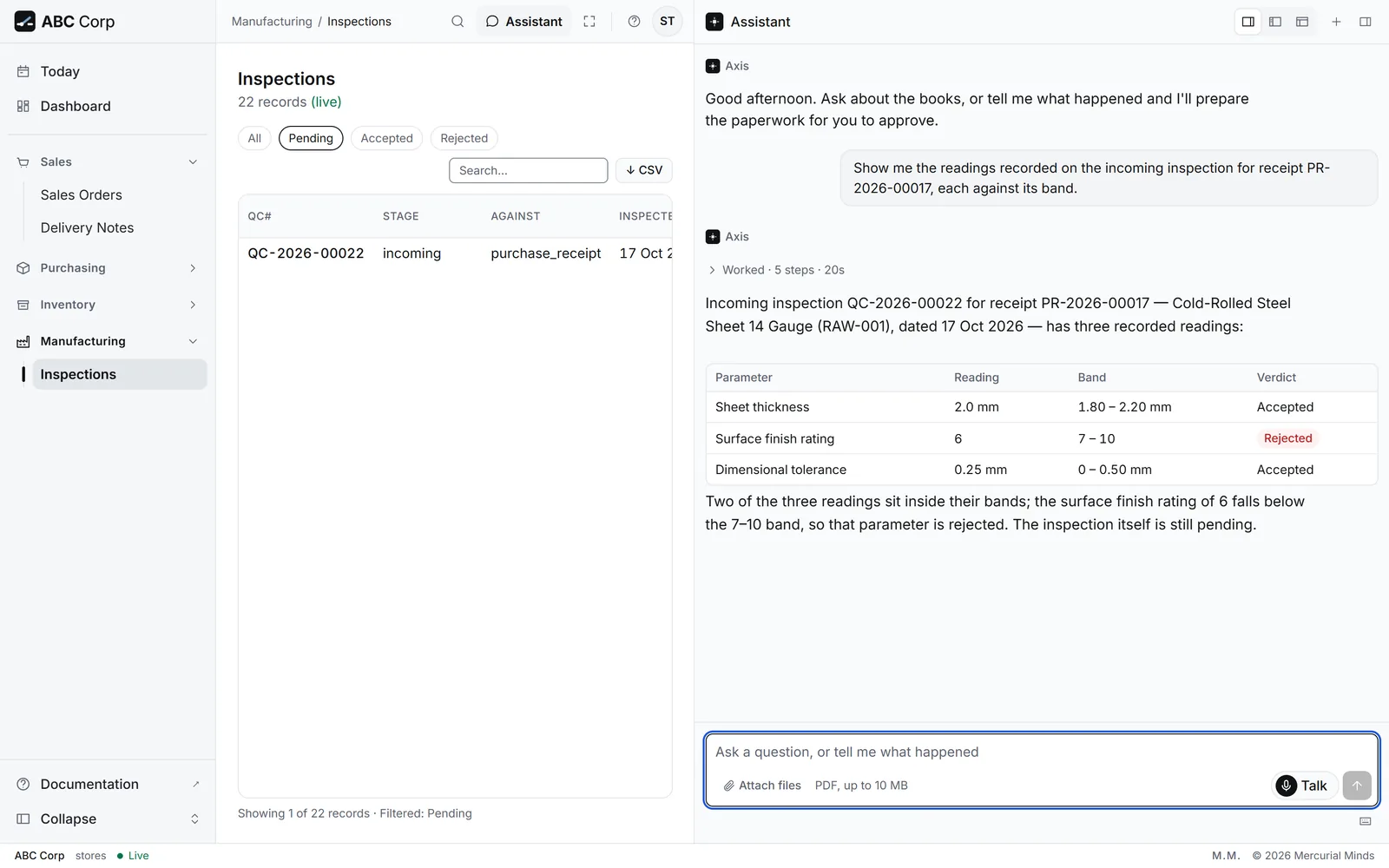Select the left-sidebar layout icon in Assistant header
This screenshot has width=1389, height=868.
[x=1275, y=22]
